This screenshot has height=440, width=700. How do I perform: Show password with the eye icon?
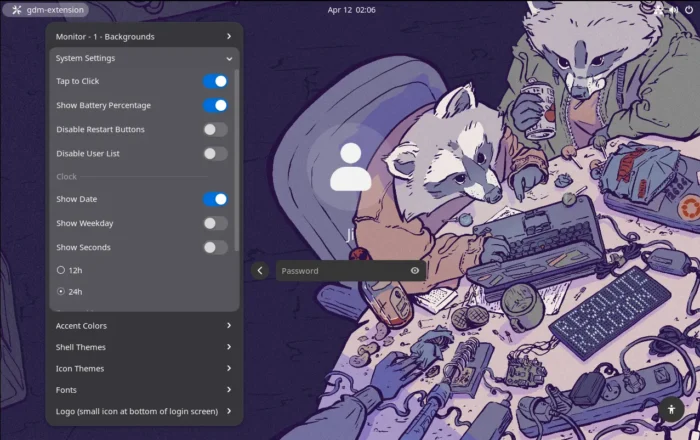tap(415, 270)
